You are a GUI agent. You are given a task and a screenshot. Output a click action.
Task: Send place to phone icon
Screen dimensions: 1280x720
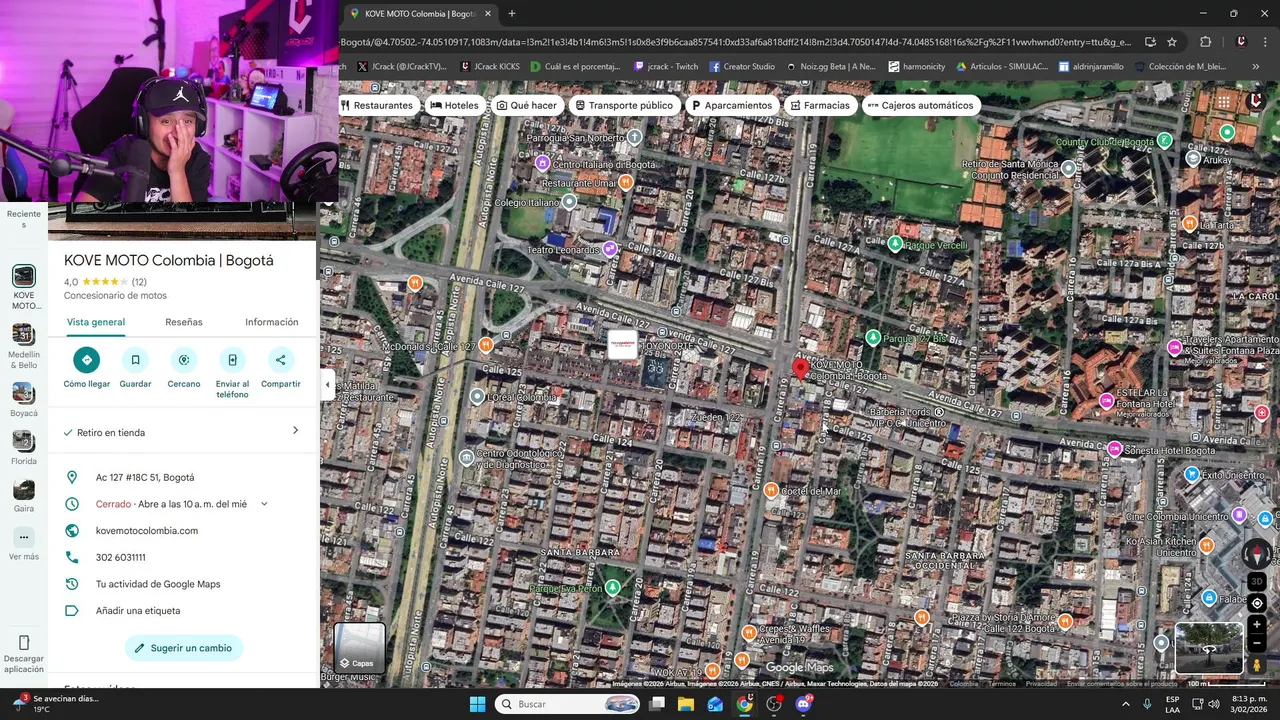232,360
